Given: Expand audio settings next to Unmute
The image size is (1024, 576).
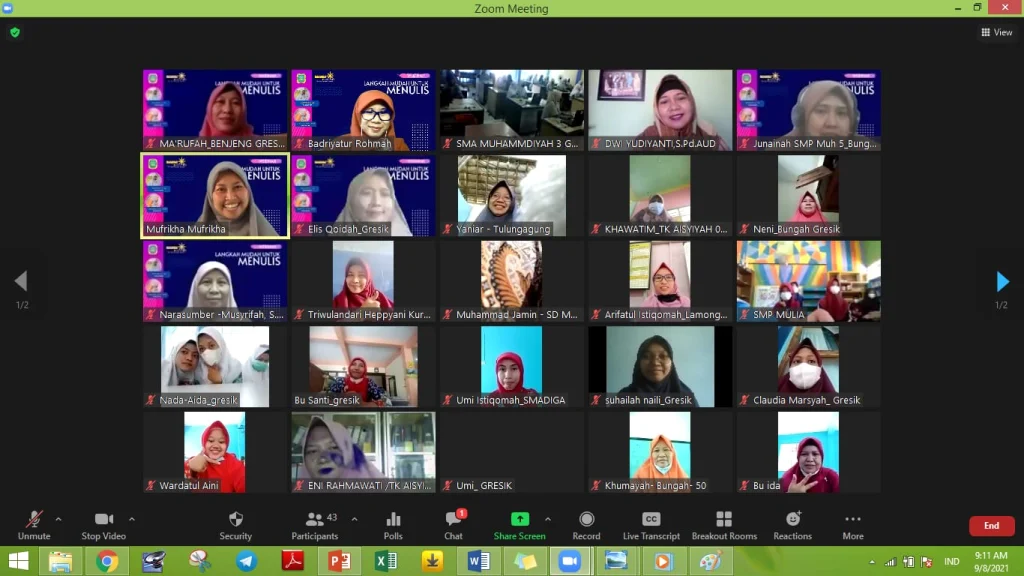Looking at the screenshot, I should click(x=57, y=517).
